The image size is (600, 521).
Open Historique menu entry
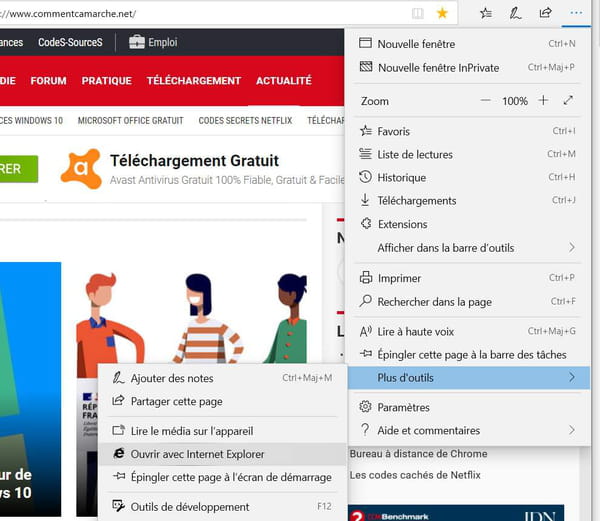tap(469, 177)
